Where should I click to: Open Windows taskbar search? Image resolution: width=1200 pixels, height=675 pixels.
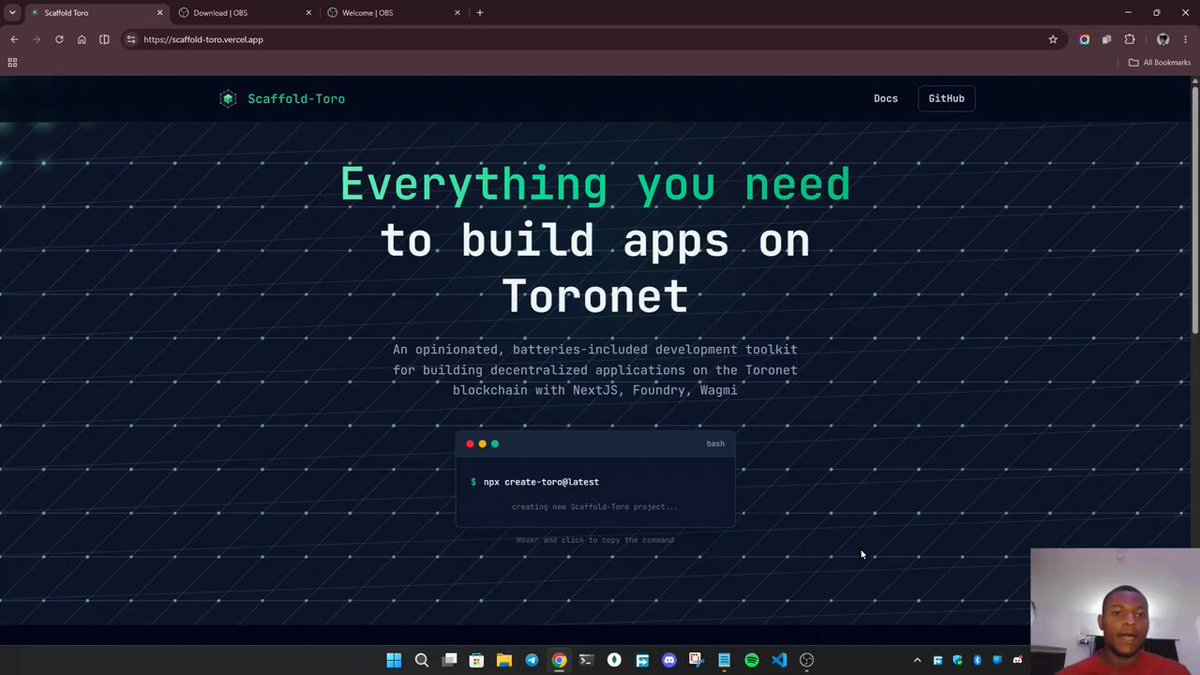click(x=422, y=660)
